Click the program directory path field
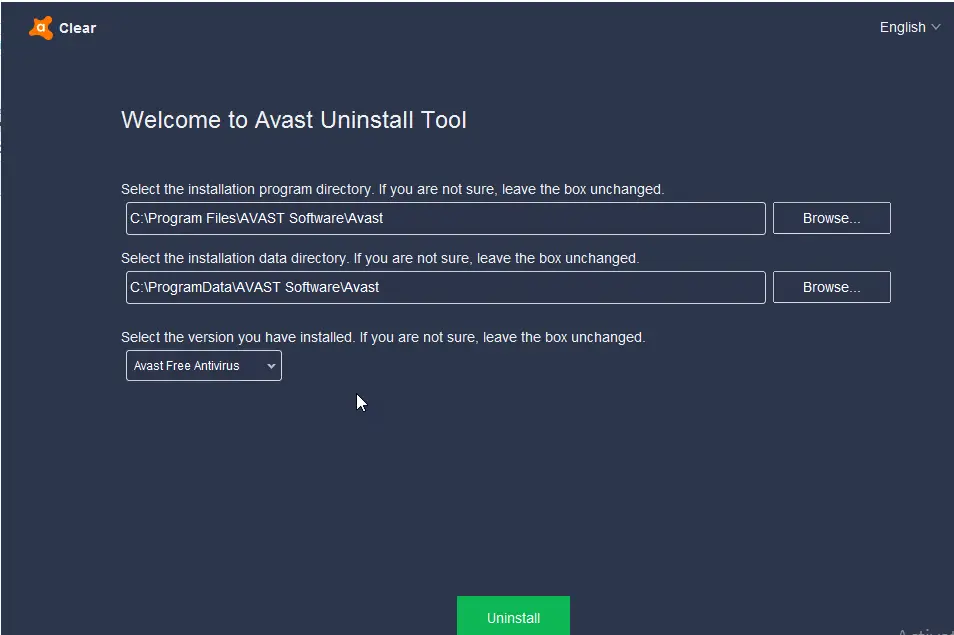Screen dimensions: 954x635 445,218
